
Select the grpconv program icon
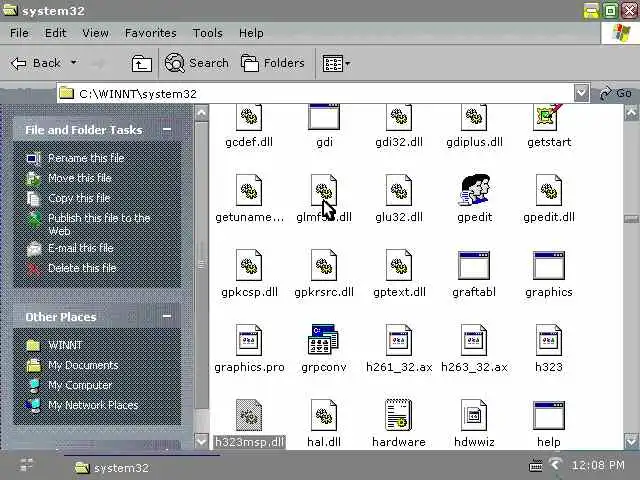point(323,340)
